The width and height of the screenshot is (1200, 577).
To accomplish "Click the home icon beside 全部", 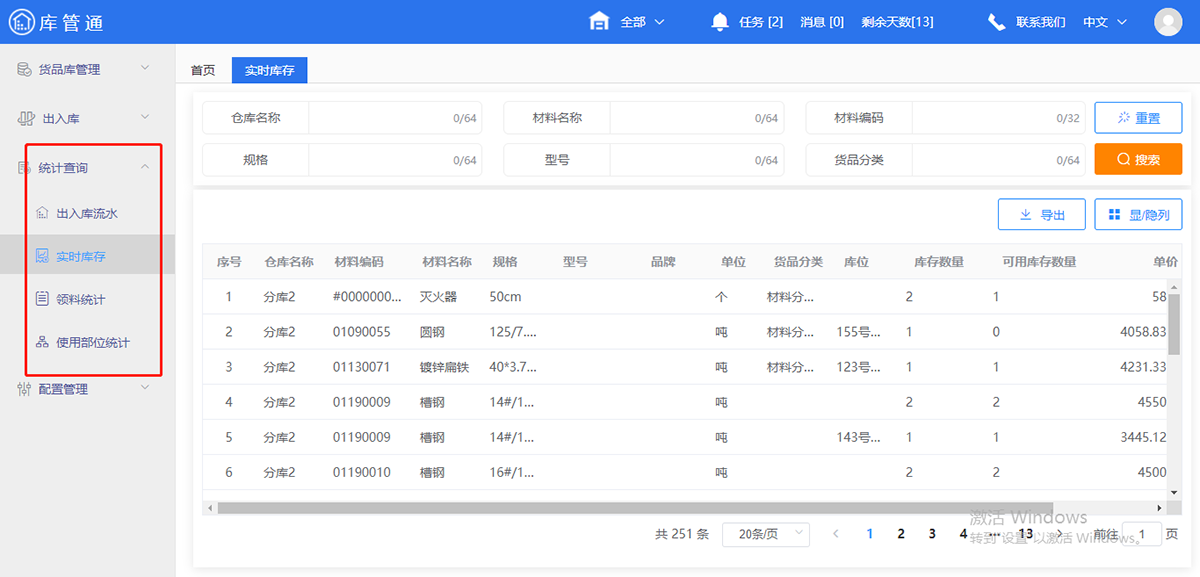I will [x=598, y=20].
